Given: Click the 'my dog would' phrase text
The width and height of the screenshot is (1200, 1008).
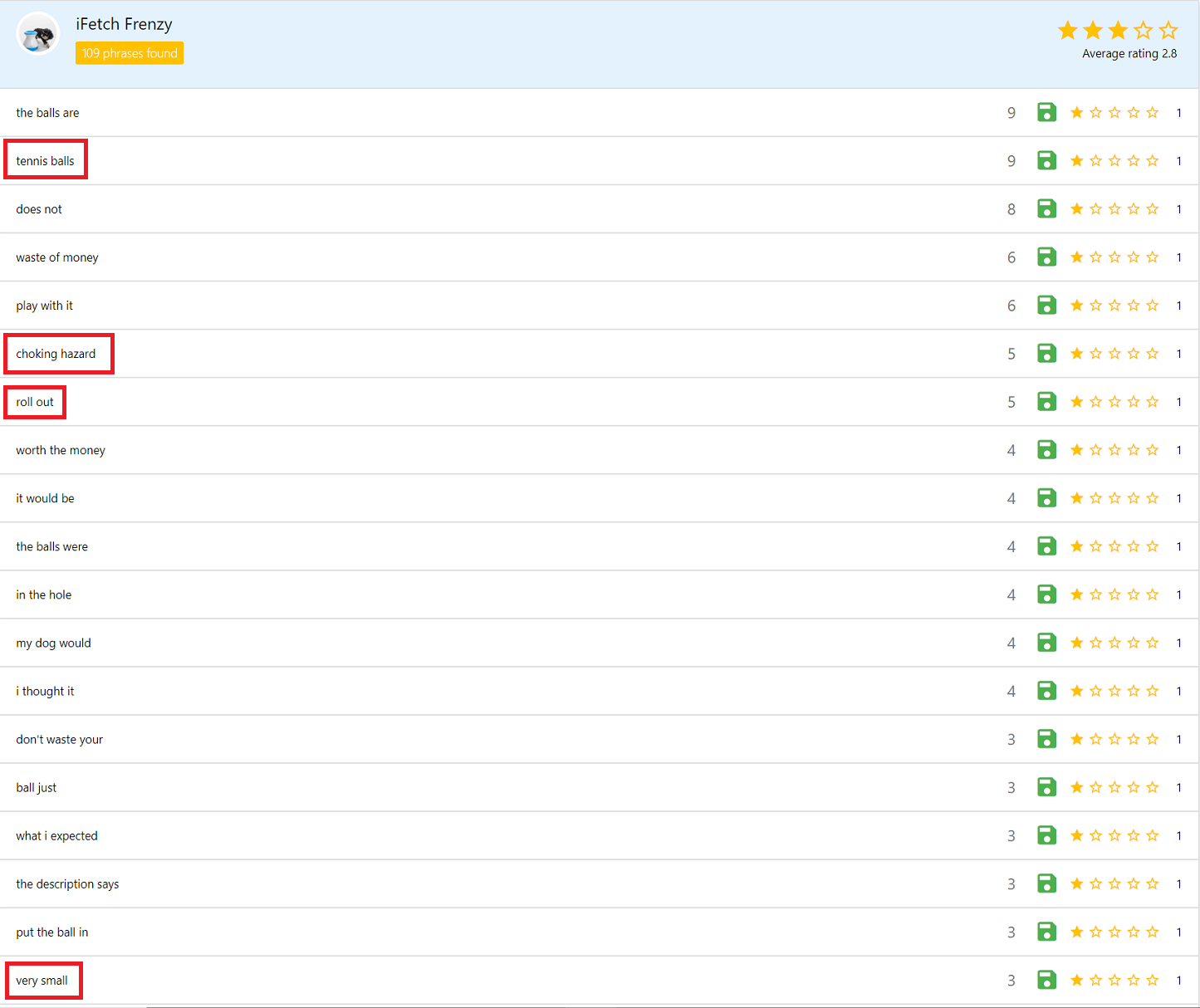Looking at the screenshot, I should pyautogui.click(x=53, y=643).
